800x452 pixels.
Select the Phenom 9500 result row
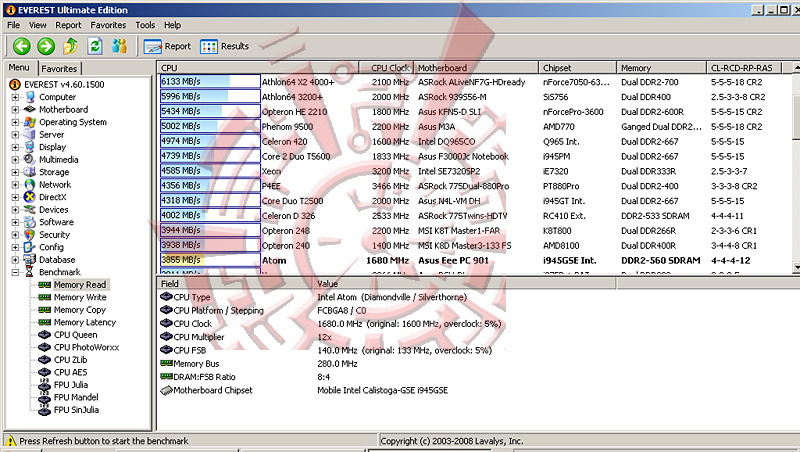pyautogui.click(x=474, y=127)
